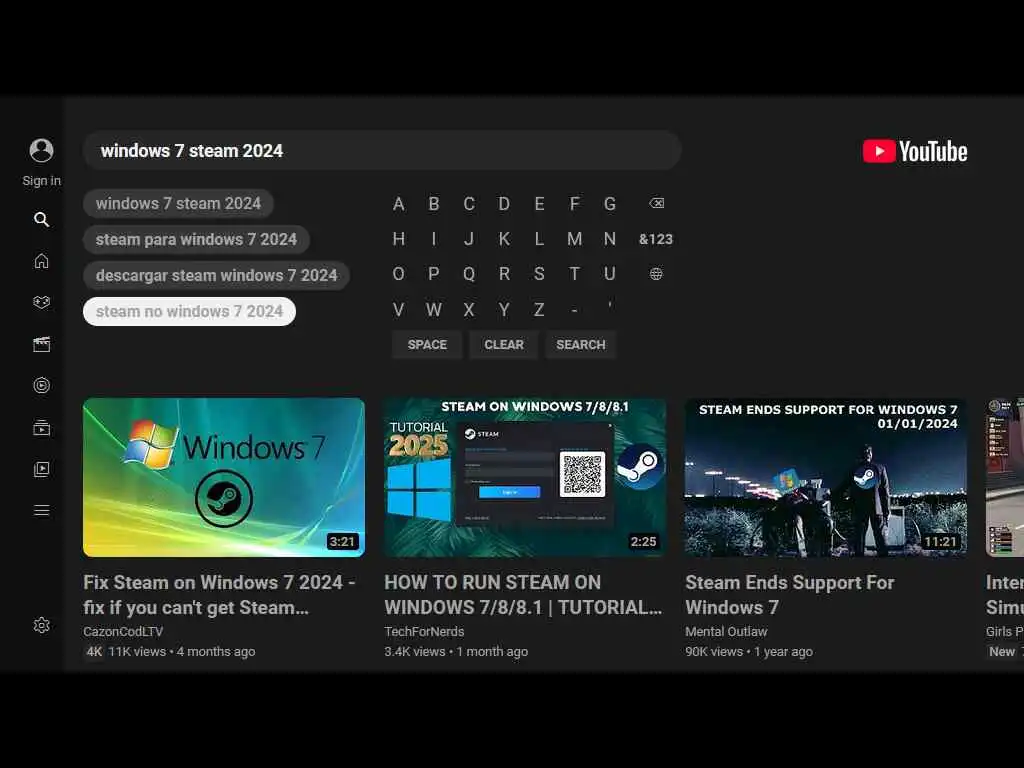Switch keyboard to &123 symbols

656,239
